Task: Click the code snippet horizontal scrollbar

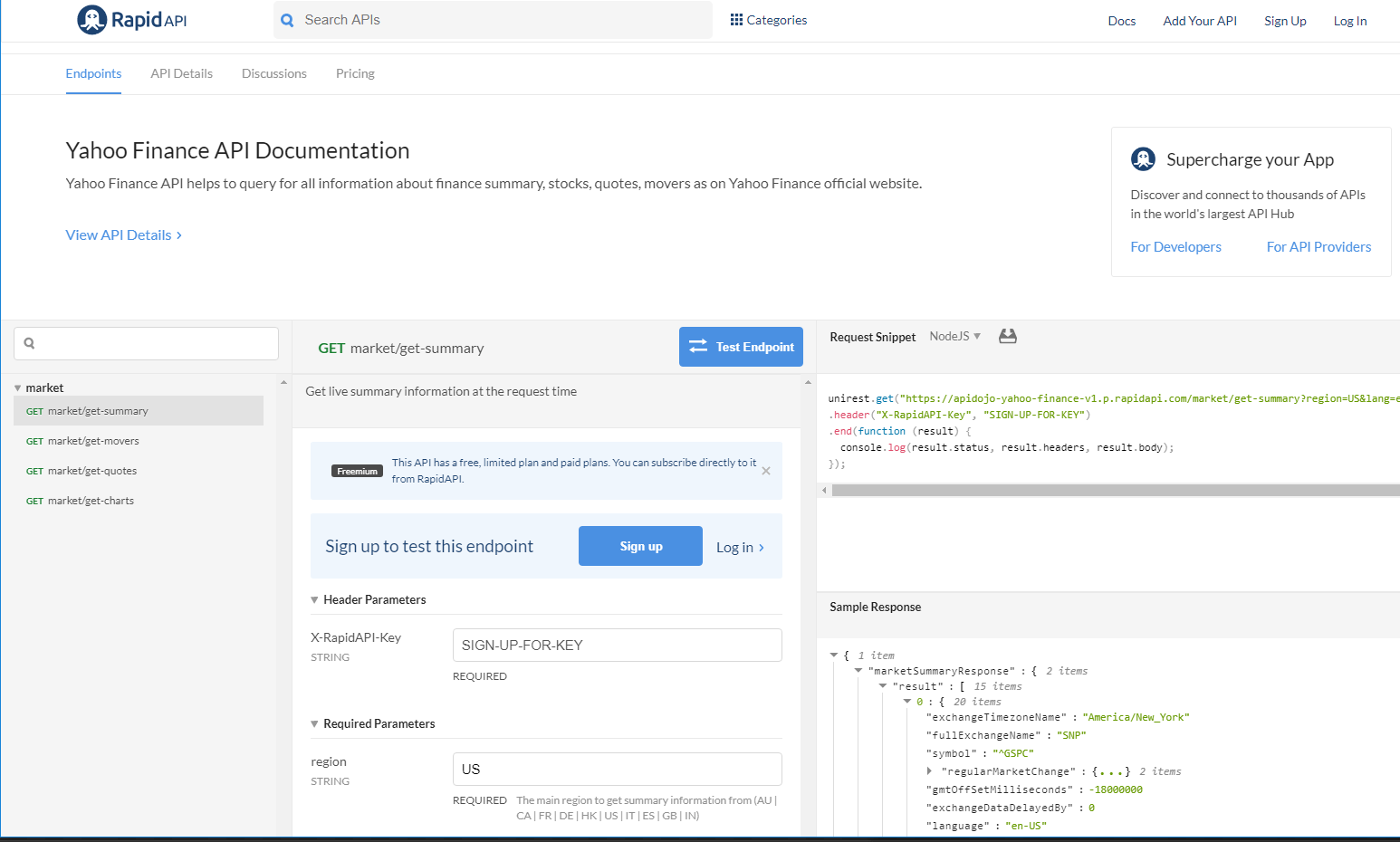Action: point(1116,490)
